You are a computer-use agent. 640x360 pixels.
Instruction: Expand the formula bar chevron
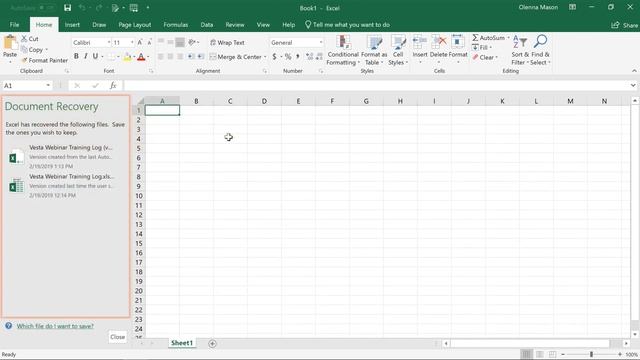click(633, 85)
